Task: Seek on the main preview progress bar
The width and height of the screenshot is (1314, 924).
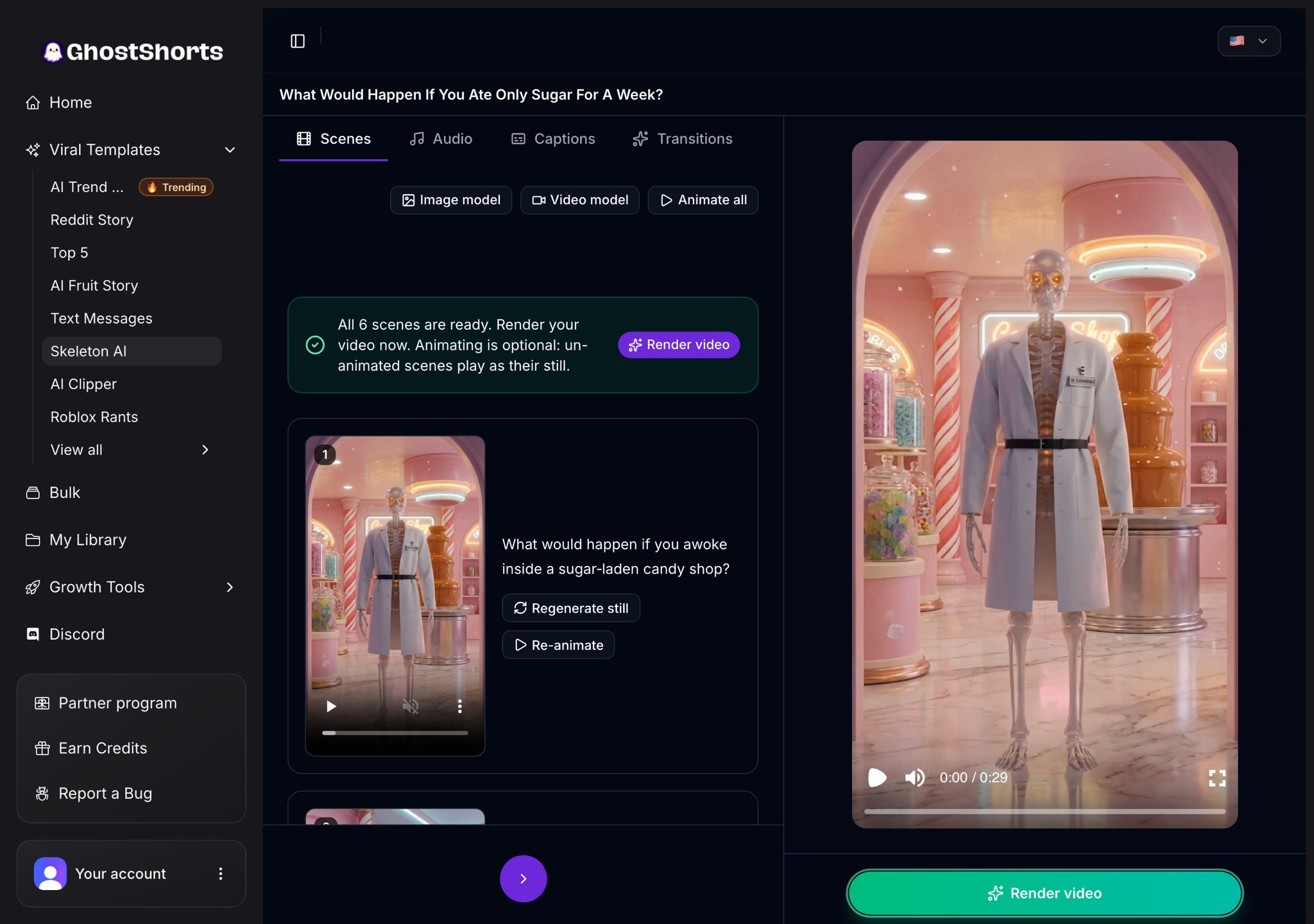Action: click(x=1045, y=812)
